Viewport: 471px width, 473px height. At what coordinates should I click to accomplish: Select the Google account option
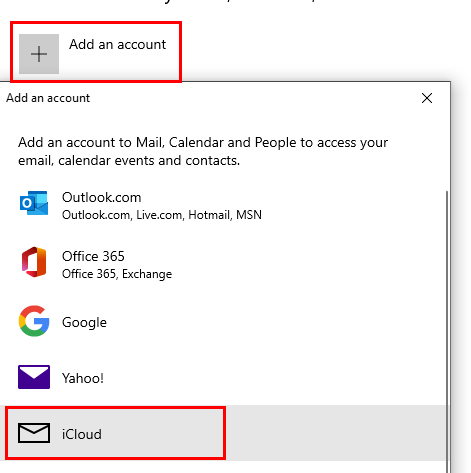coord(223,322)
